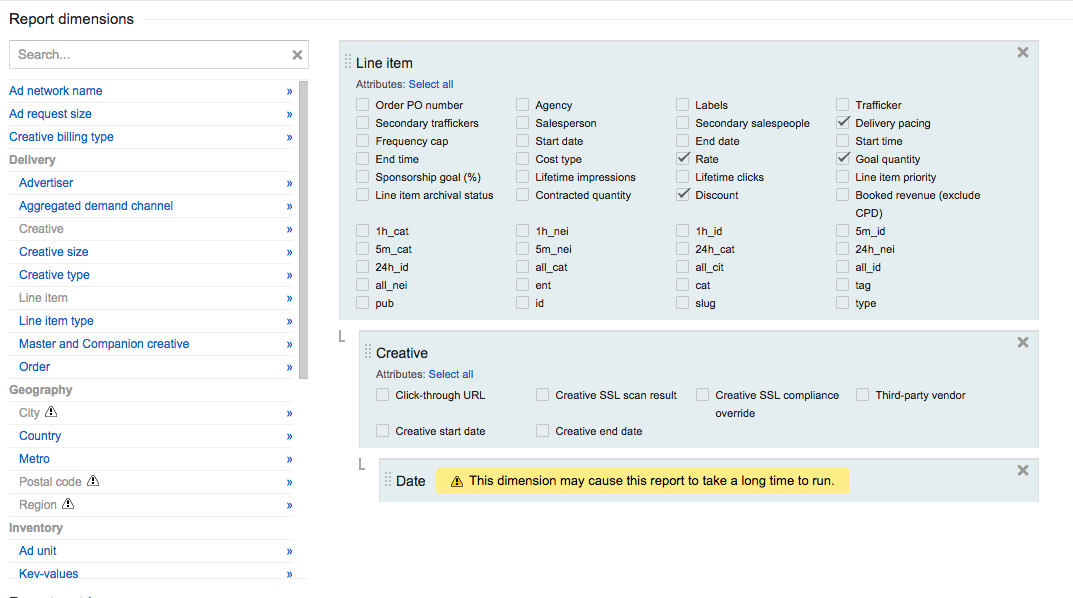Tick the Click-through URL checkbox
The height and width of the screenshot is (598, 1073).
pos(382,395)
